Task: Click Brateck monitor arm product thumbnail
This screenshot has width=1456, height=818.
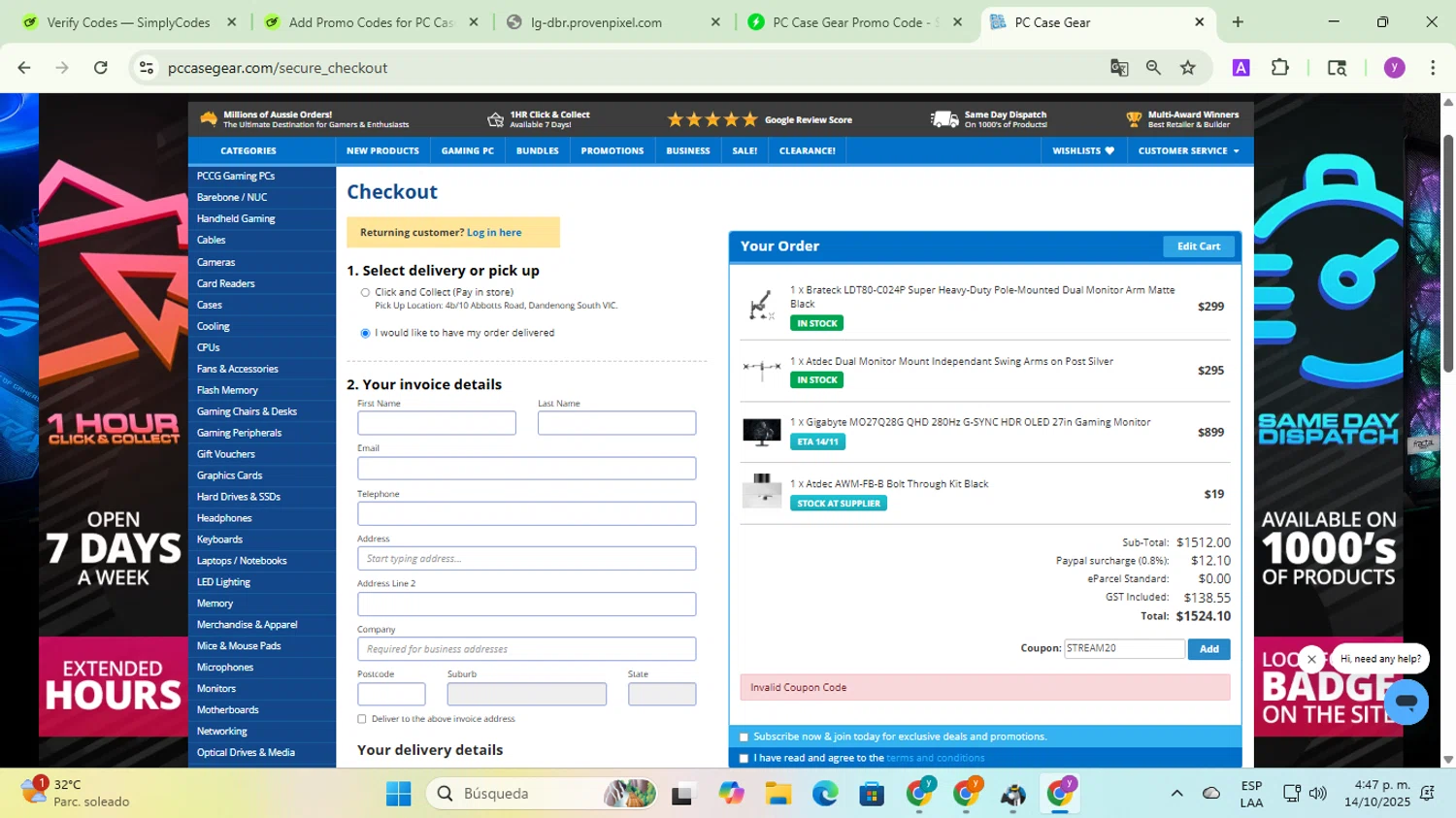Action: coord(761,306)
